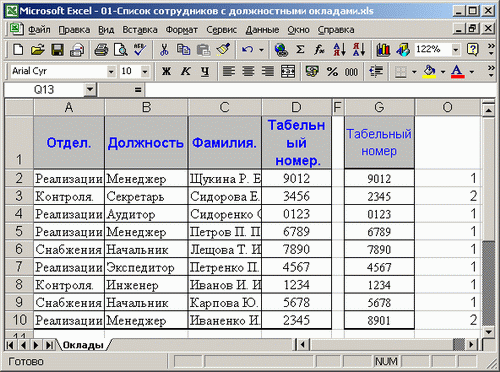Apply currency style icon
The image size is (500, 372).
[312, 71]
